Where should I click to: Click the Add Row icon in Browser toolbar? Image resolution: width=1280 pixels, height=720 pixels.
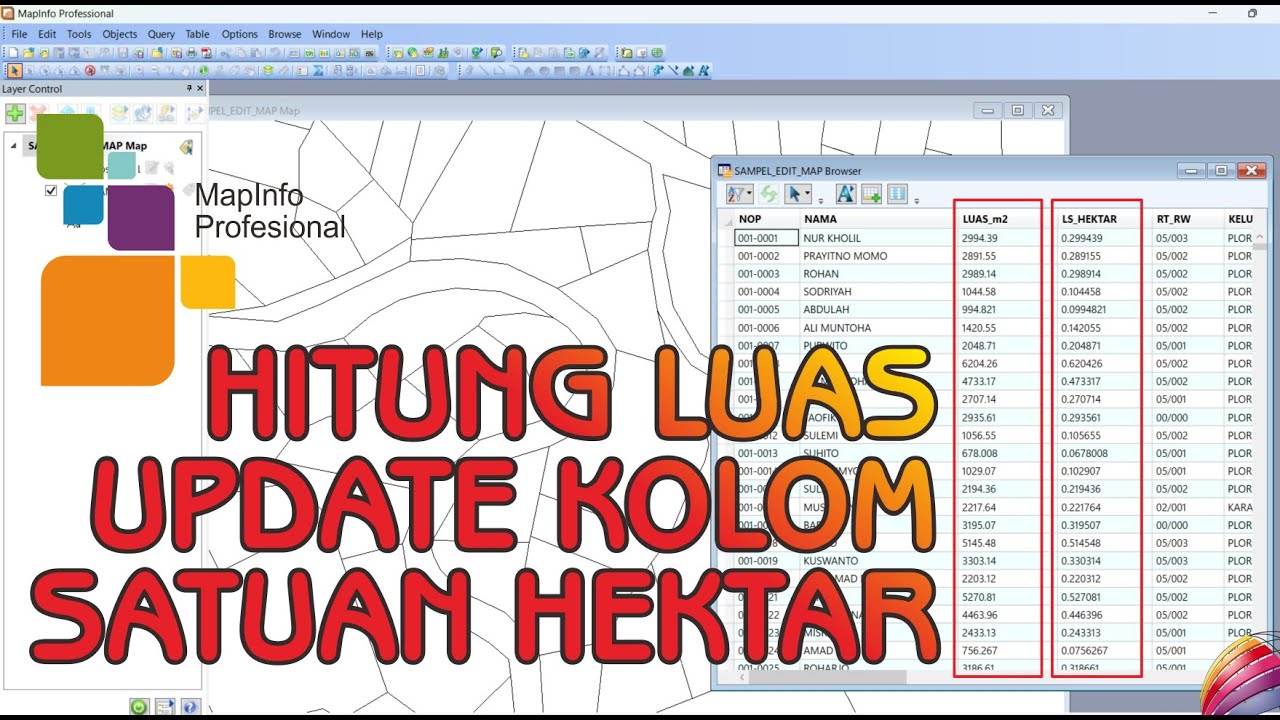(x=871, y=194)
